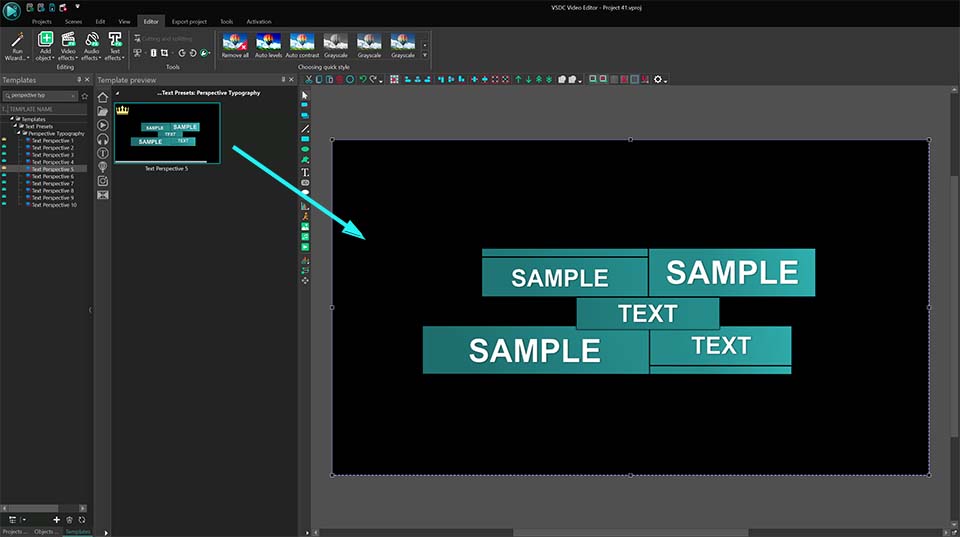Open the Export project tab
960x537 pixels.
(189, 21)
